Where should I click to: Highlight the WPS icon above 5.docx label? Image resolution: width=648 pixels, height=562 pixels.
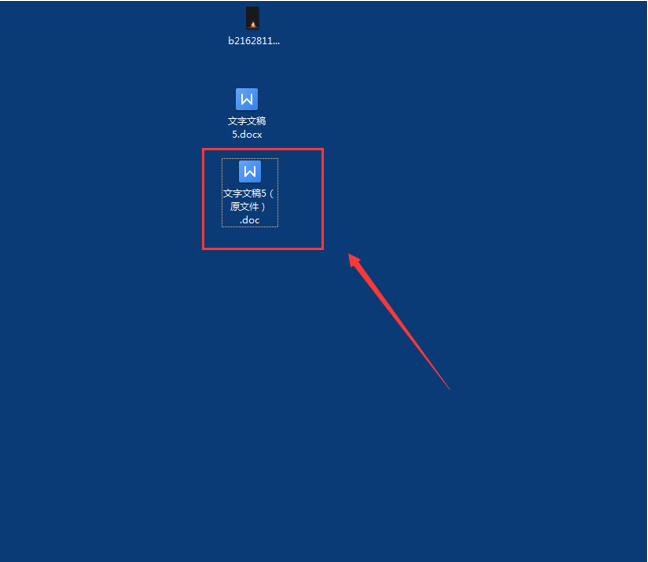(x=247, y=99)
